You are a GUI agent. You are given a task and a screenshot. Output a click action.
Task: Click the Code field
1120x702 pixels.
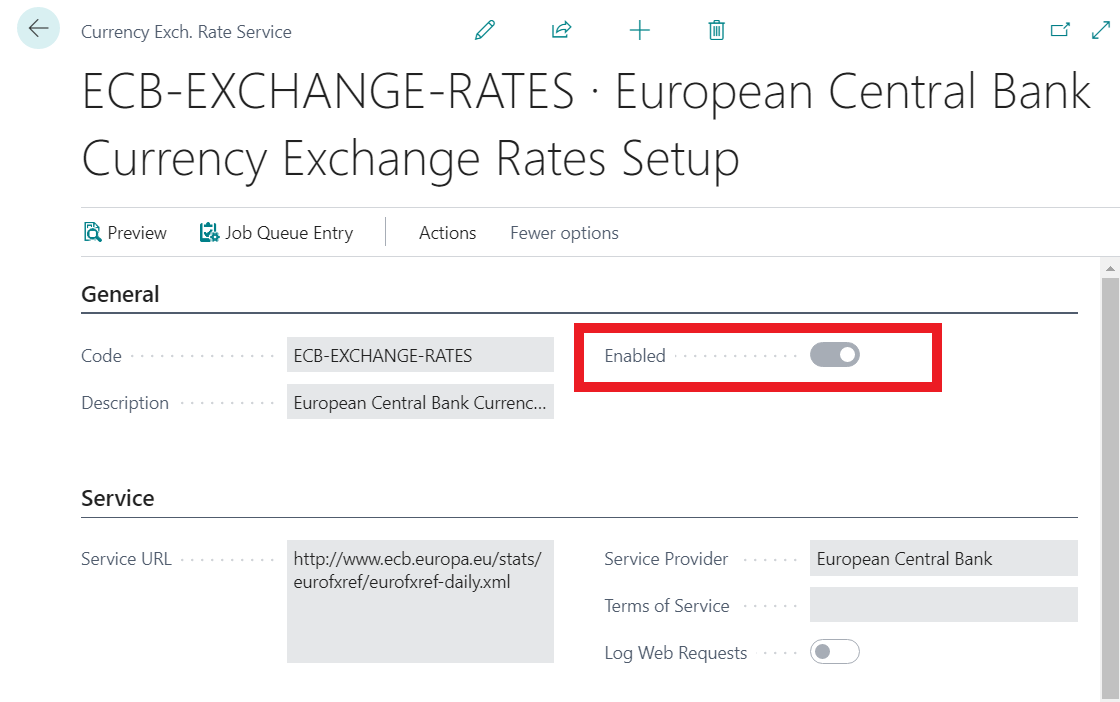click(x=420, y=355)
